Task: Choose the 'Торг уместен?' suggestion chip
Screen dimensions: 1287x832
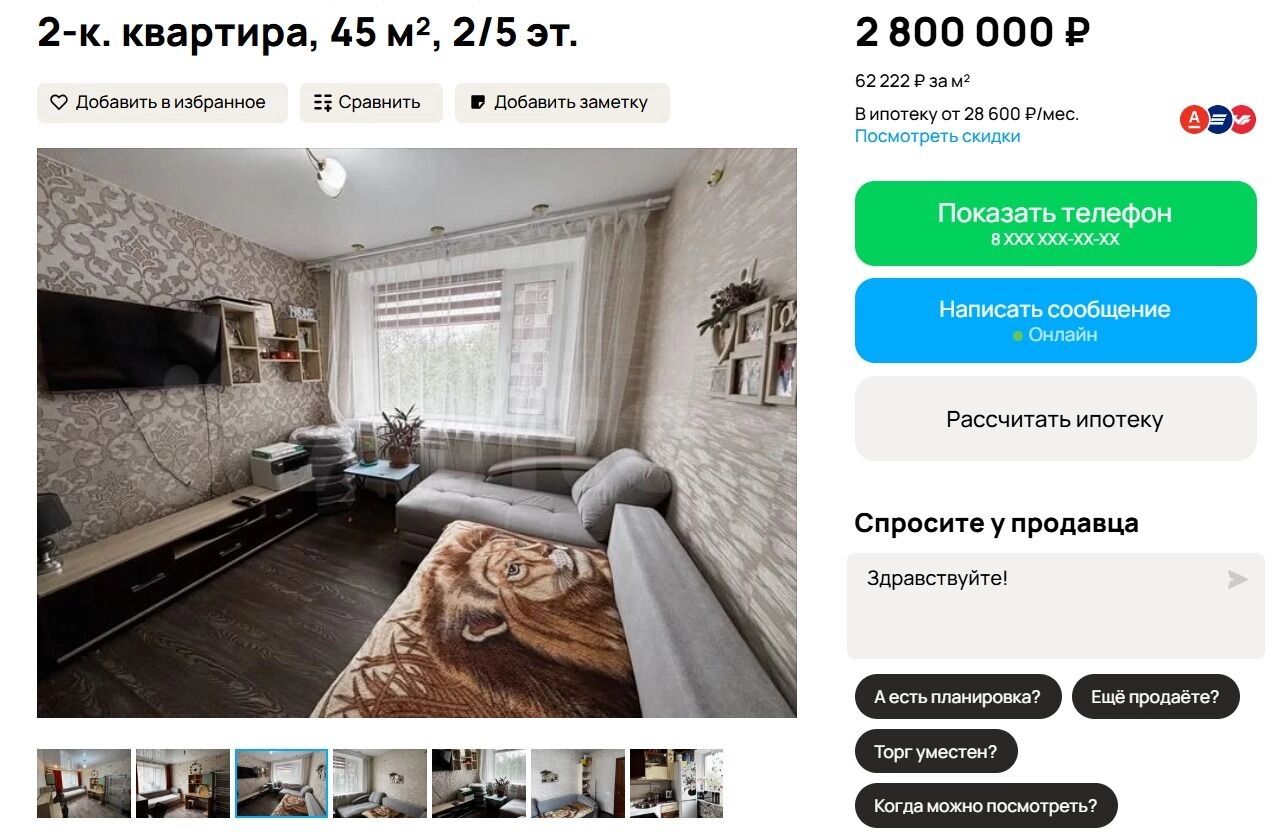Action: 936,752
